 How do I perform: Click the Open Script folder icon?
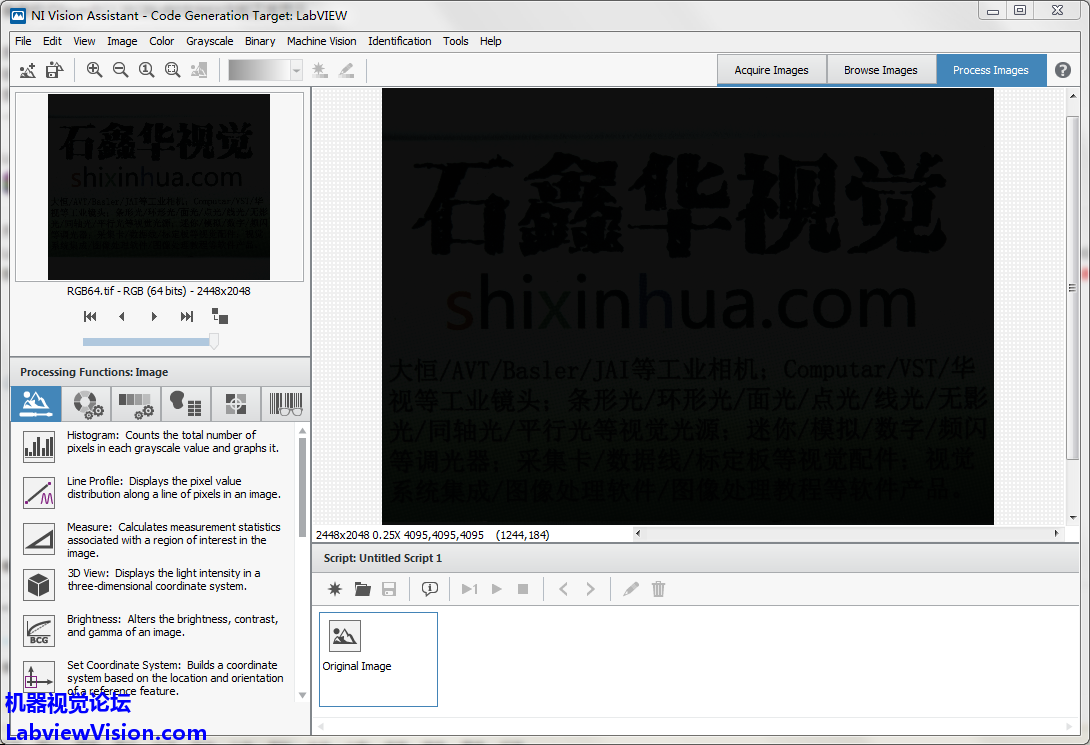click(363, 589)
